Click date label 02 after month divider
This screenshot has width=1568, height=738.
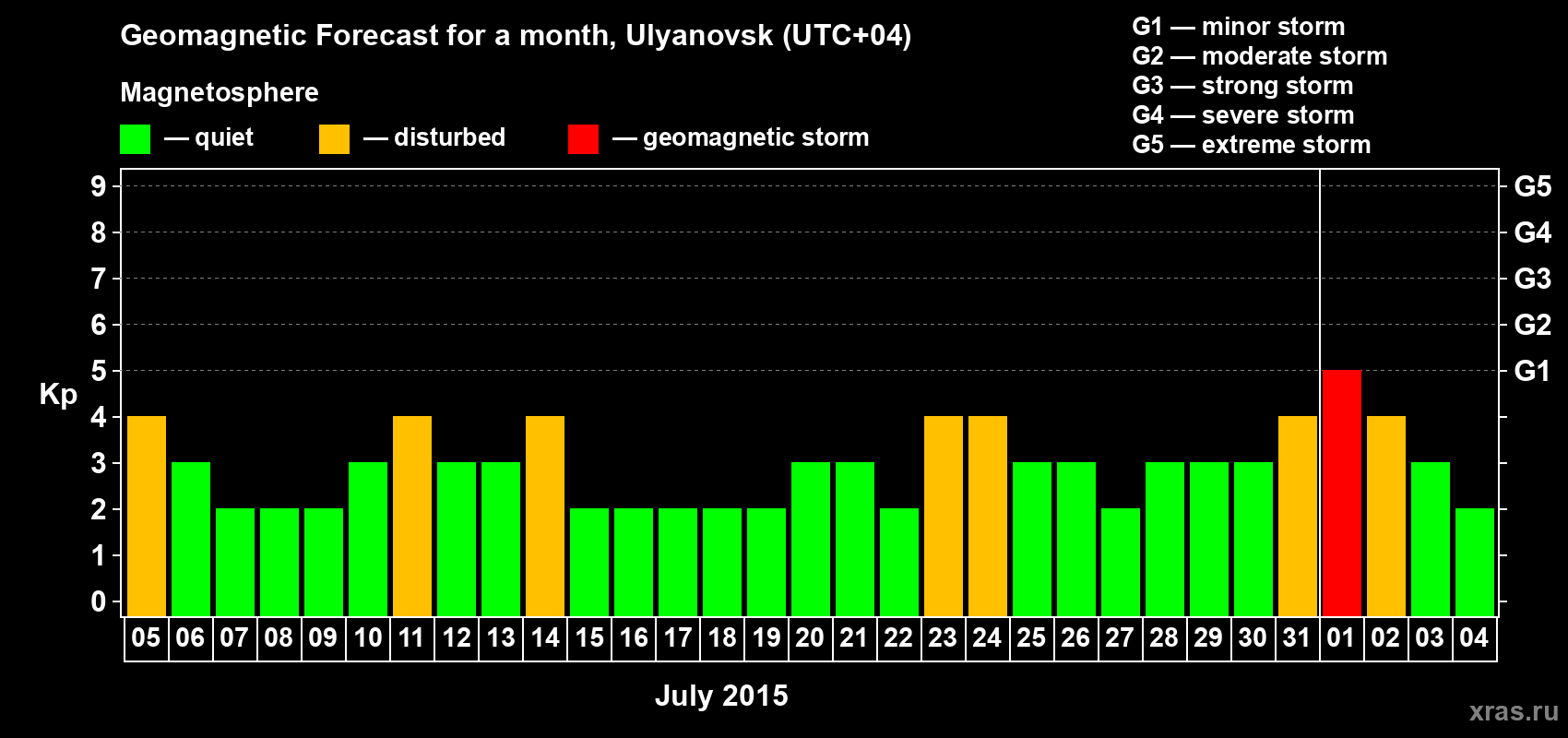tap(1385, 638)
